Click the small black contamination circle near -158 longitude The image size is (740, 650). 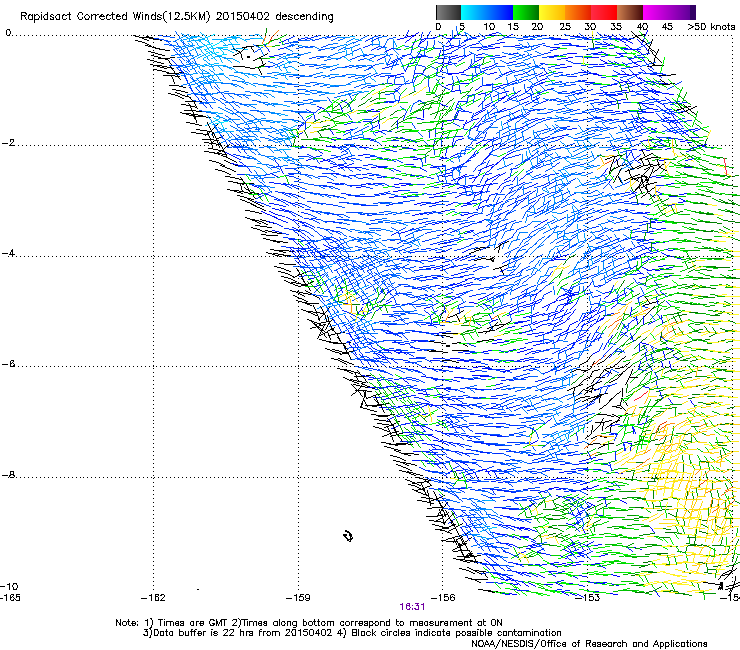(x=348, y=536)
